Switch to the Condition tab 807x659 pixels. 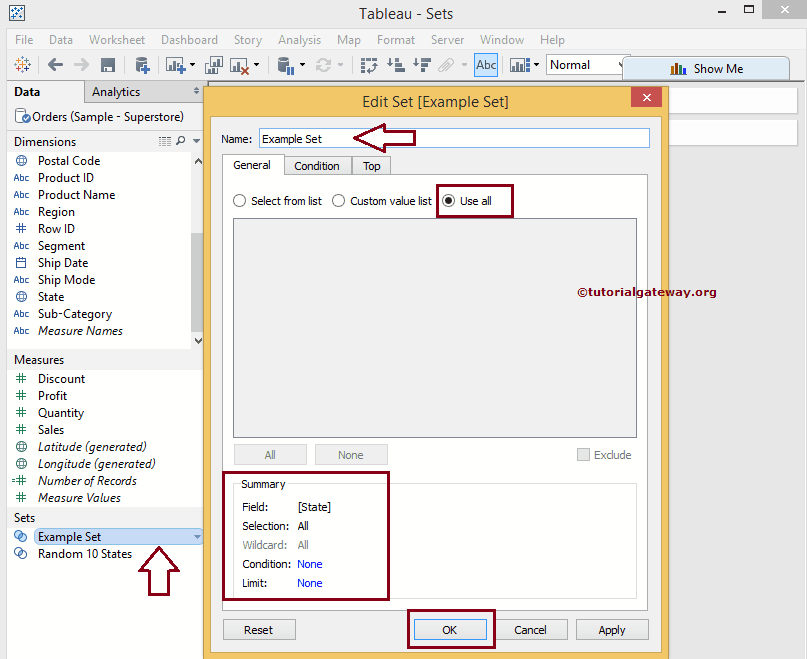(x=317, y=165)
